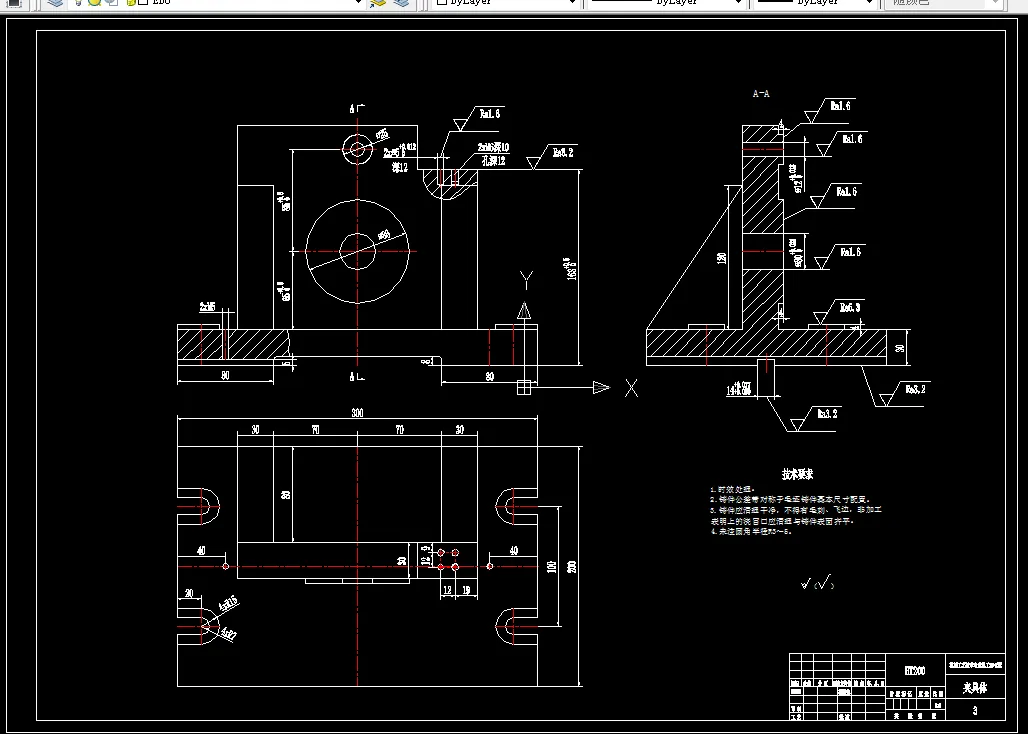Select the HT200 material cell

[915, 670]
